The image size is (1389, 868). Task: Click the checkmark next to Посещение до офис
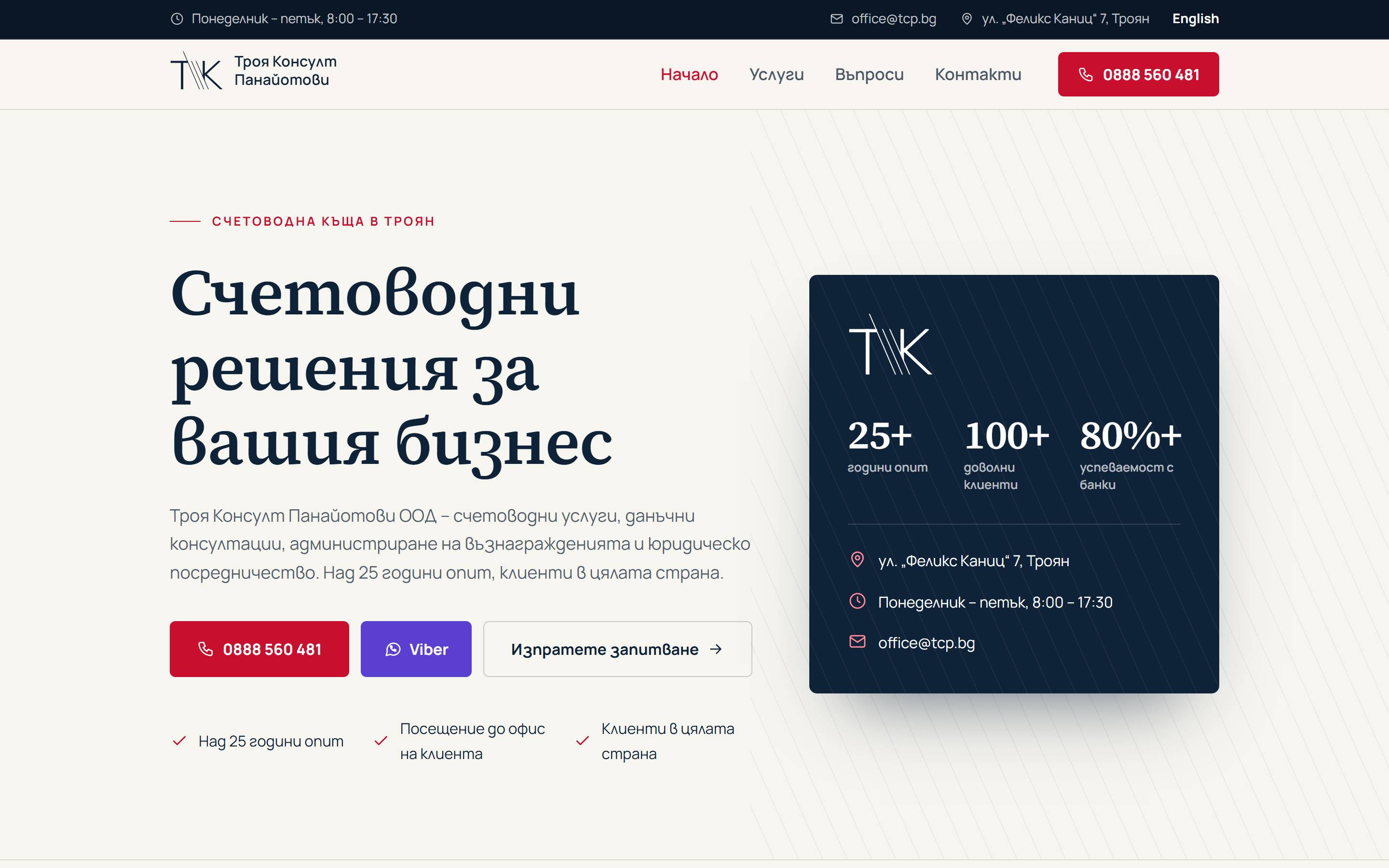tap(381, 741)
